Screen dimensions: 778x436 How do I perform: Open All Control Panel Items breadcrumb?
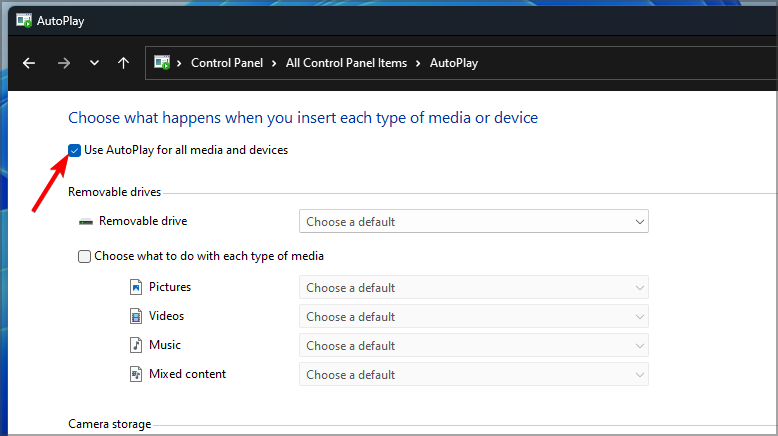click(x=346, y=63)
